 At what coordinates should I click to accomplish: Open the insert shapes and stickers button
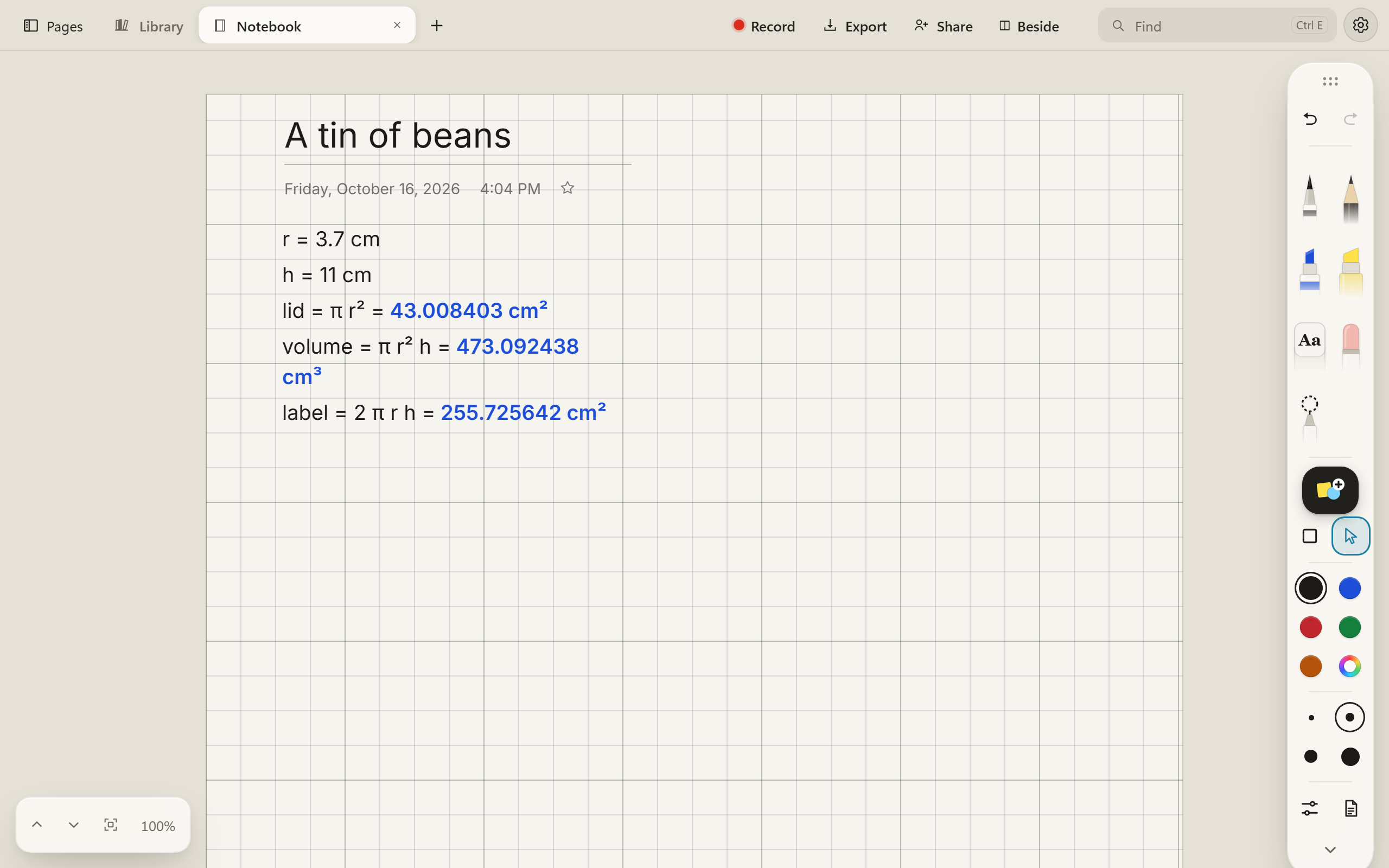point(1330,490)
